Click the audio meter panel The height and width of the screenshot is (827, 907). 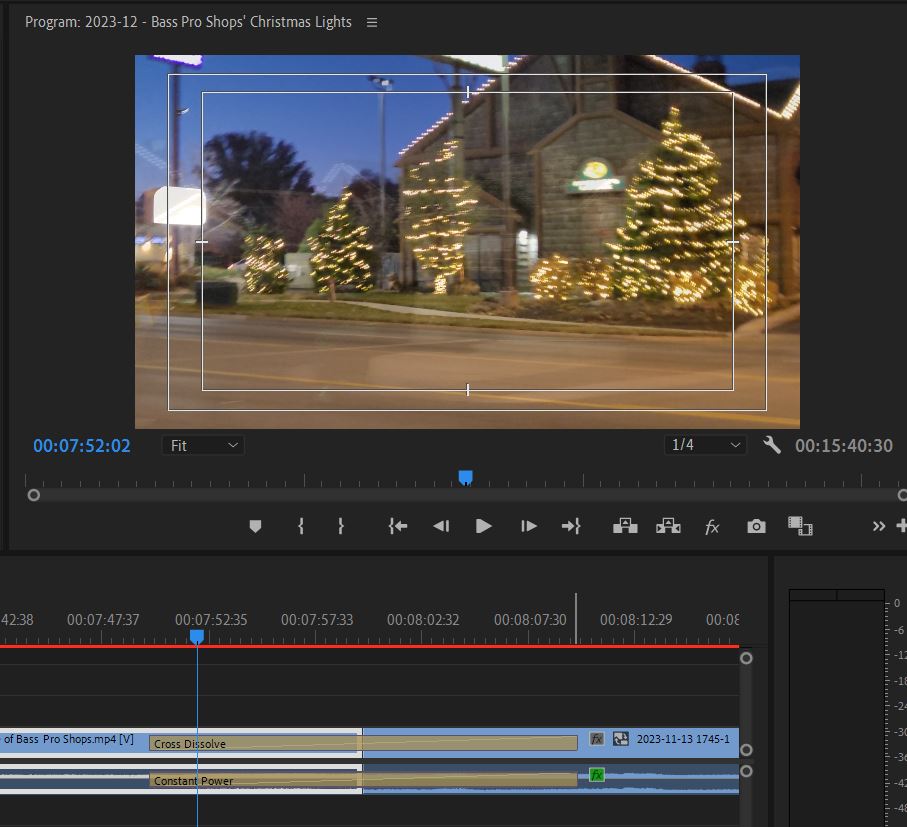click(x=836, y=707)
